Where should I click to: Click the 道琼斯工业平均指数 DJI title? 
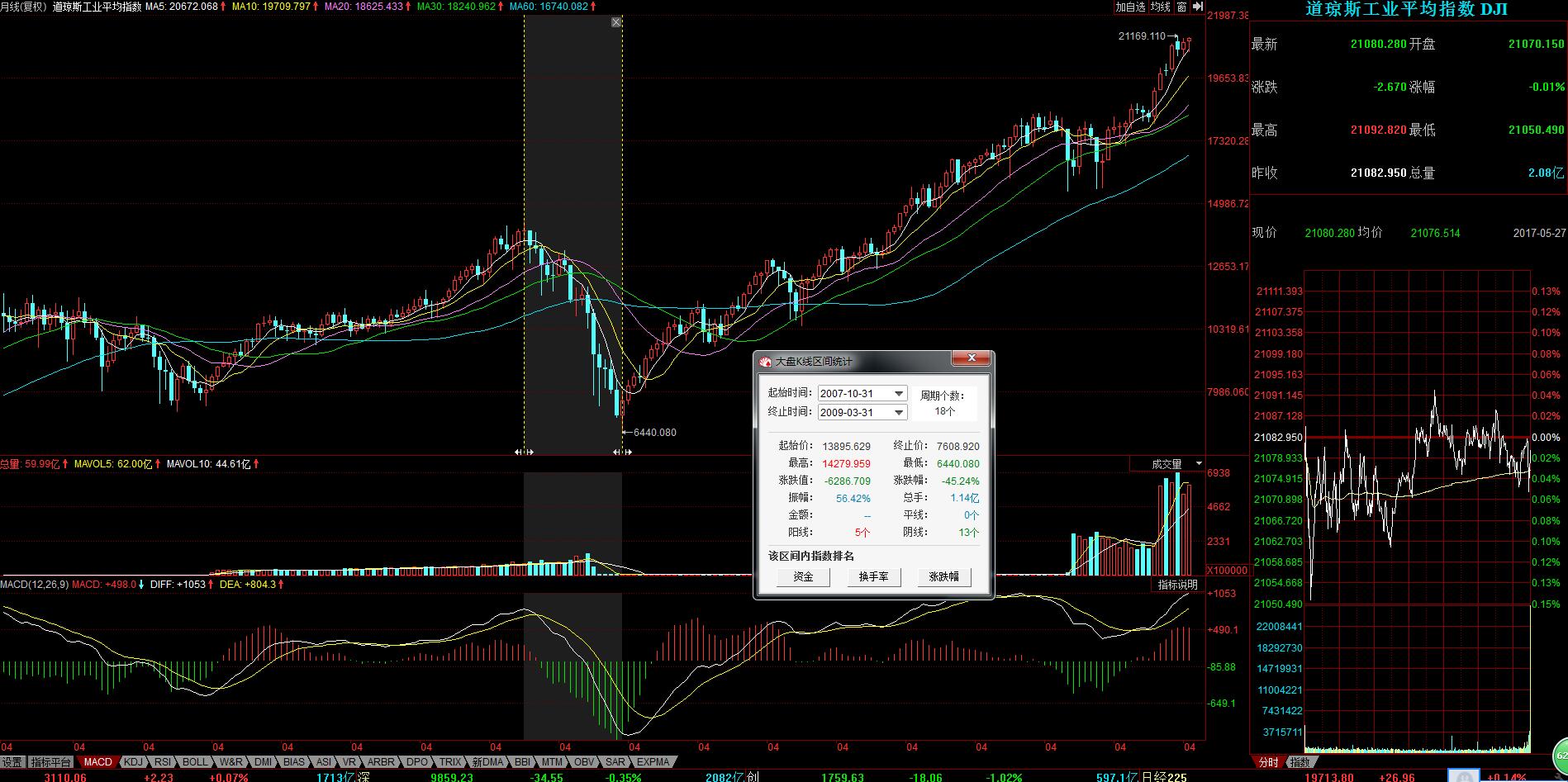click(x=1407, y=9)
